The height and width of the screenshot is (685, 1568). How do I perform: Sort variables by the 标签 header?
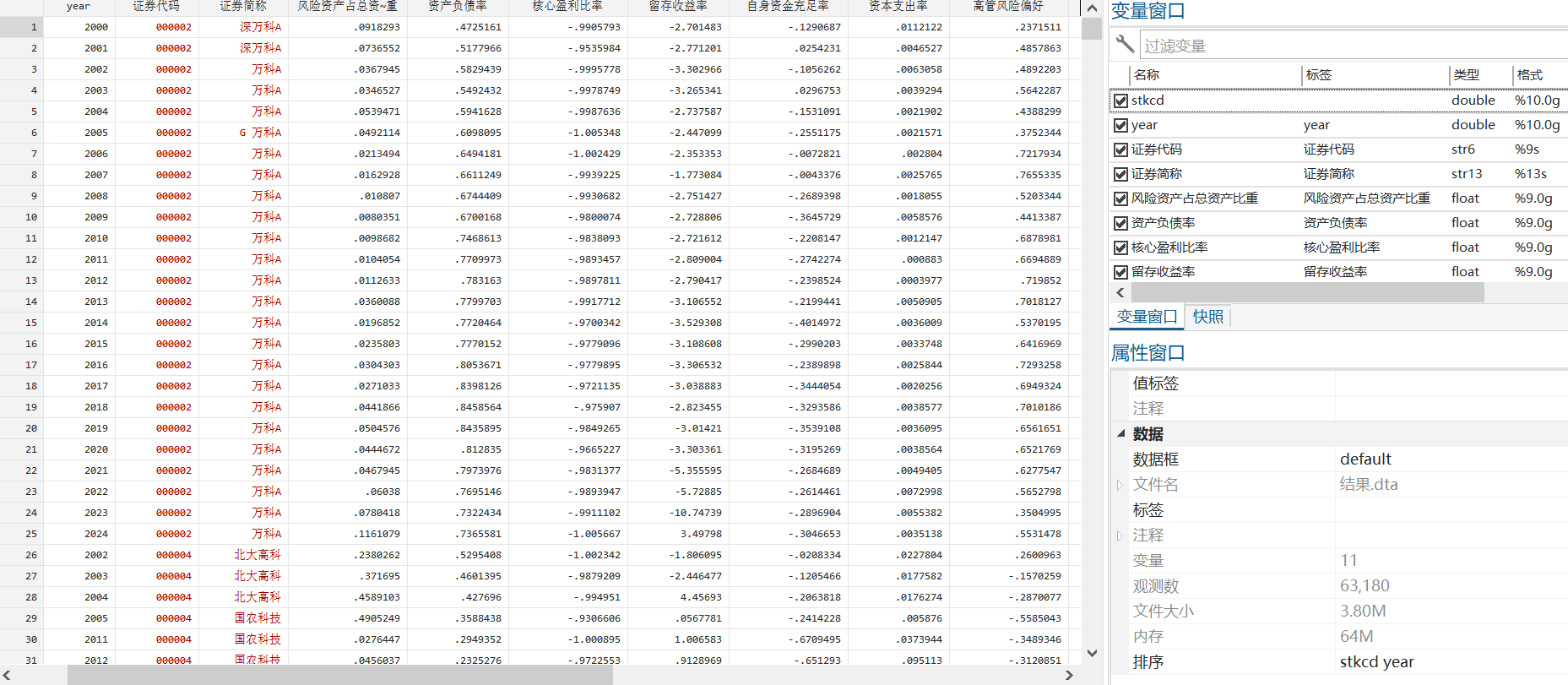[1375, 75]
